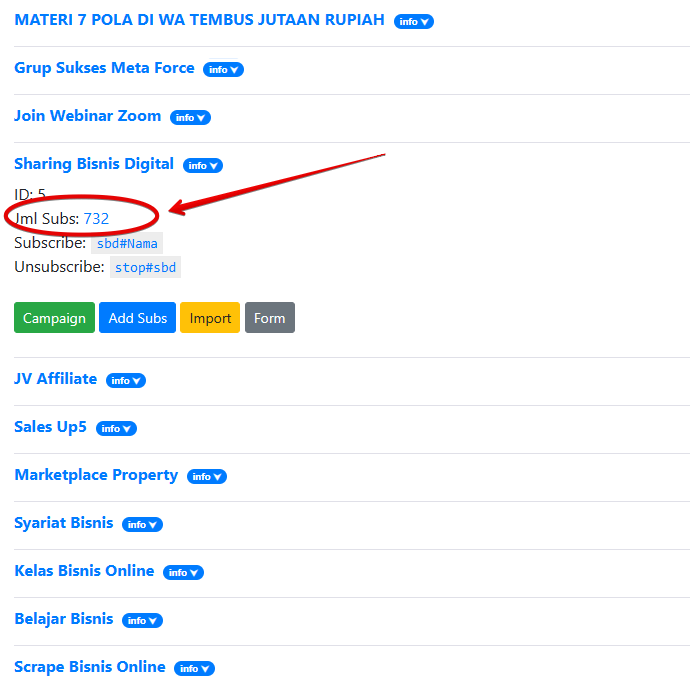
Task: Open info dropdown for JV Affiliate
Action: (x=126, y=381)
